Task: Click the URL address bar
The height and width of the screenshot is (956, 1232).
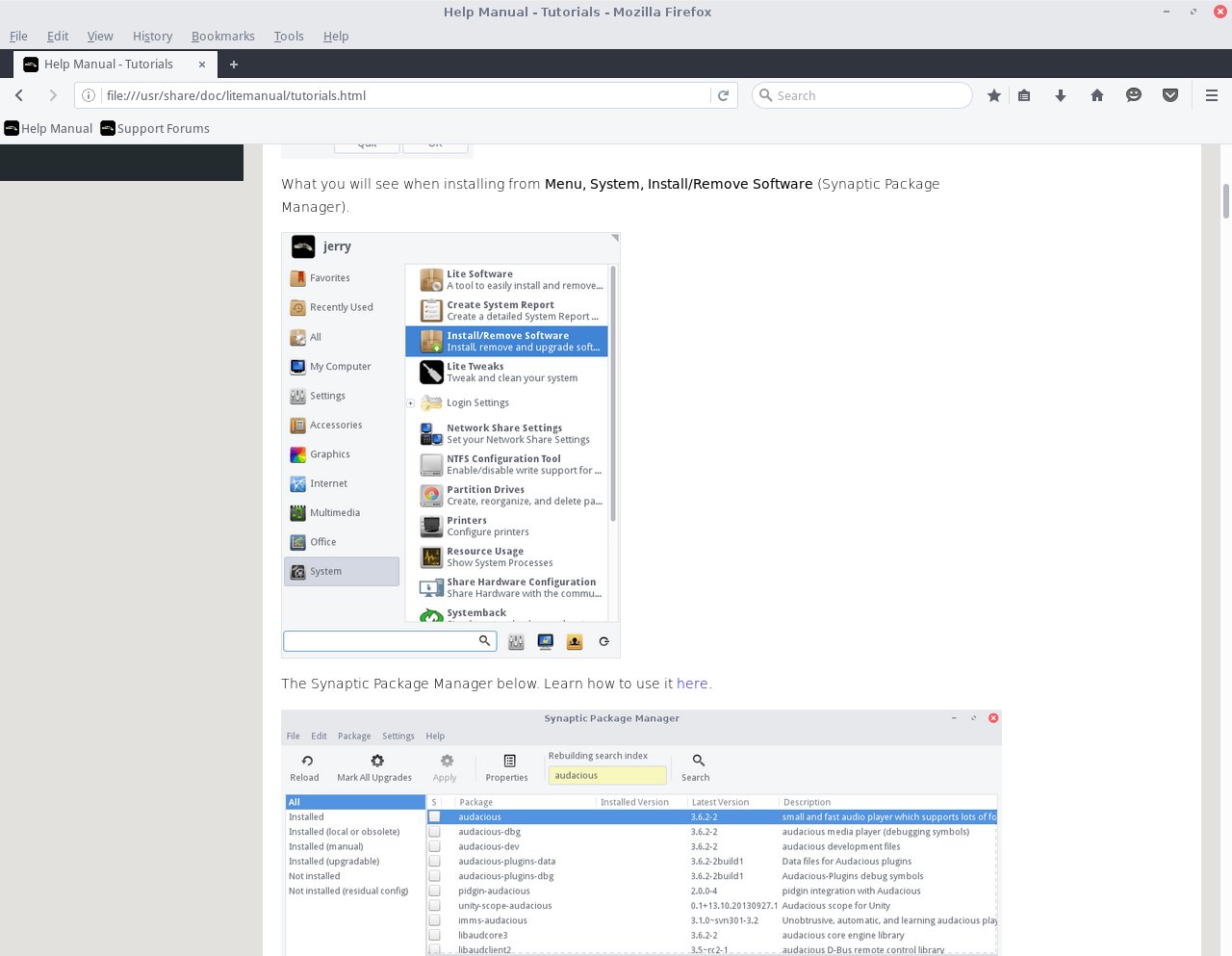Action: click(x=404, y=95)
